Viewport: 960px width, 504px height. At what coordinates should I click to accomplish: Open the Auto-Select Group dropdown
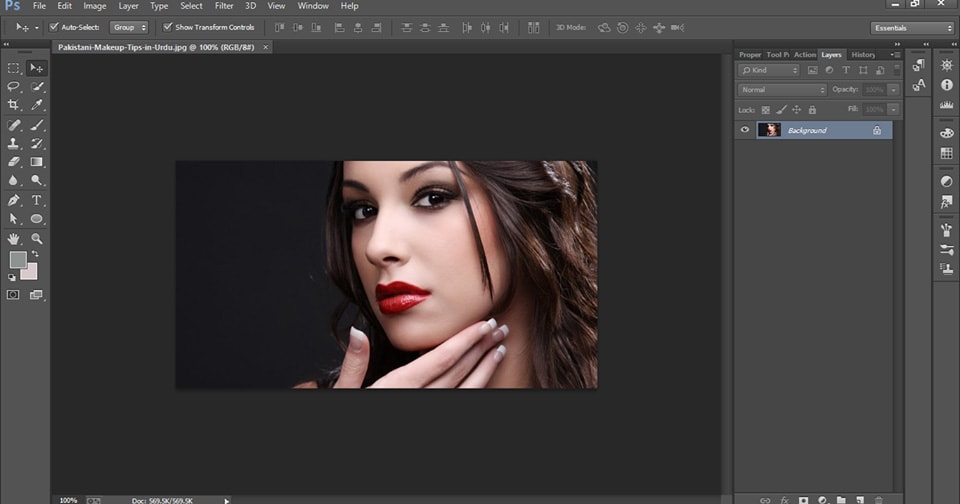[129, 27]
